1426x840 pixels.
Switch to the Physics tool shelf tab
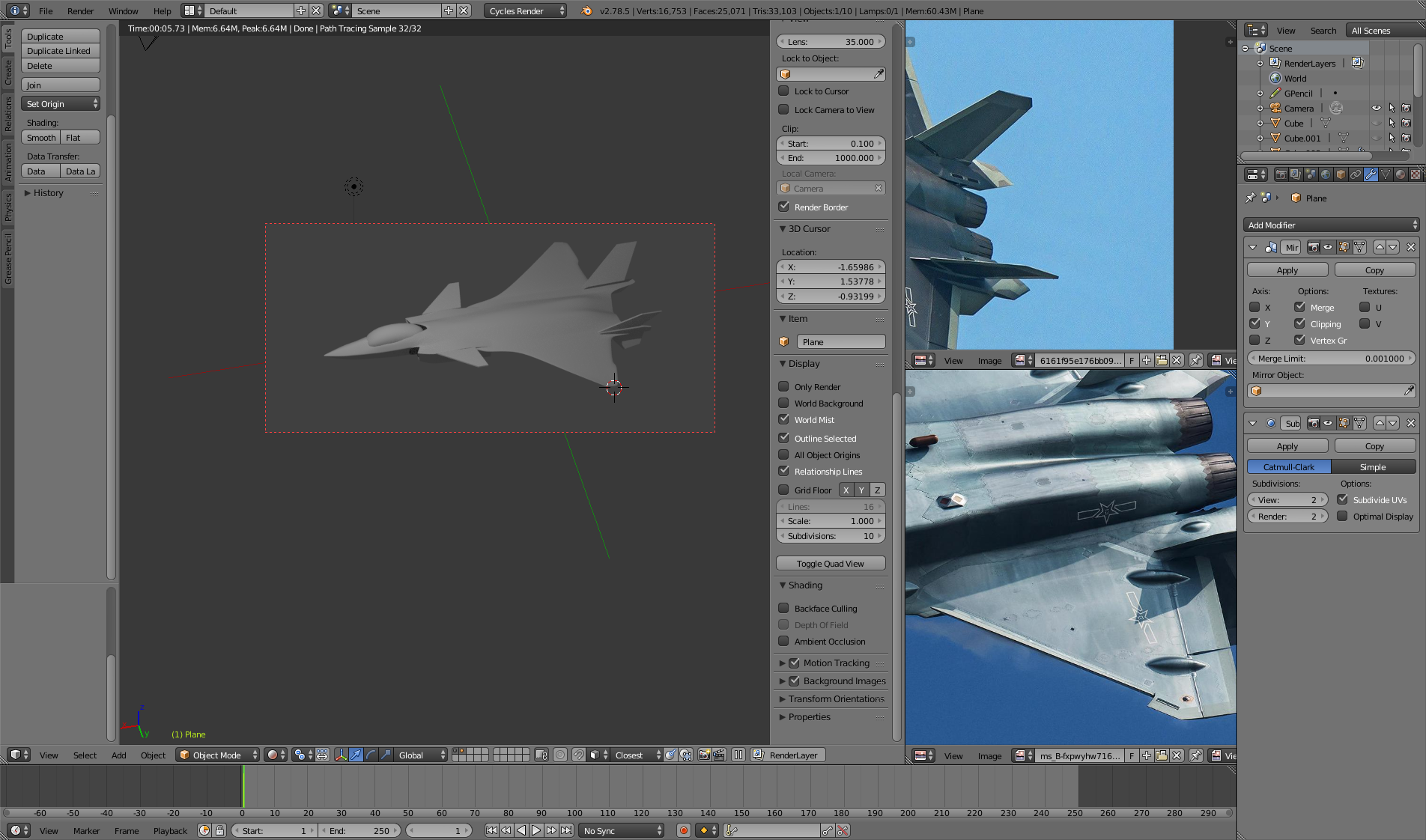tap(7, 207)
